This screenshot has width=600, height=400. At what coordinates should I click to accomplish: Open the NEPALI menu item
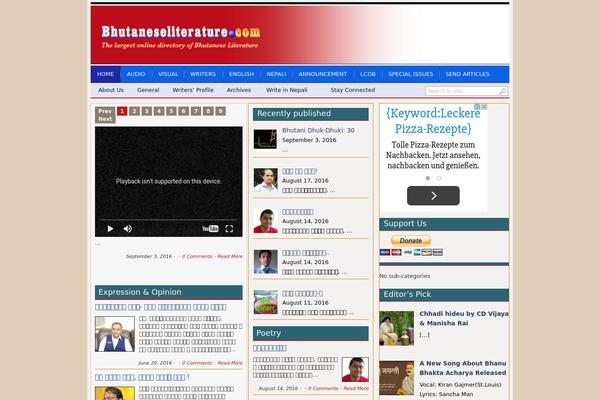click(276, 74)
